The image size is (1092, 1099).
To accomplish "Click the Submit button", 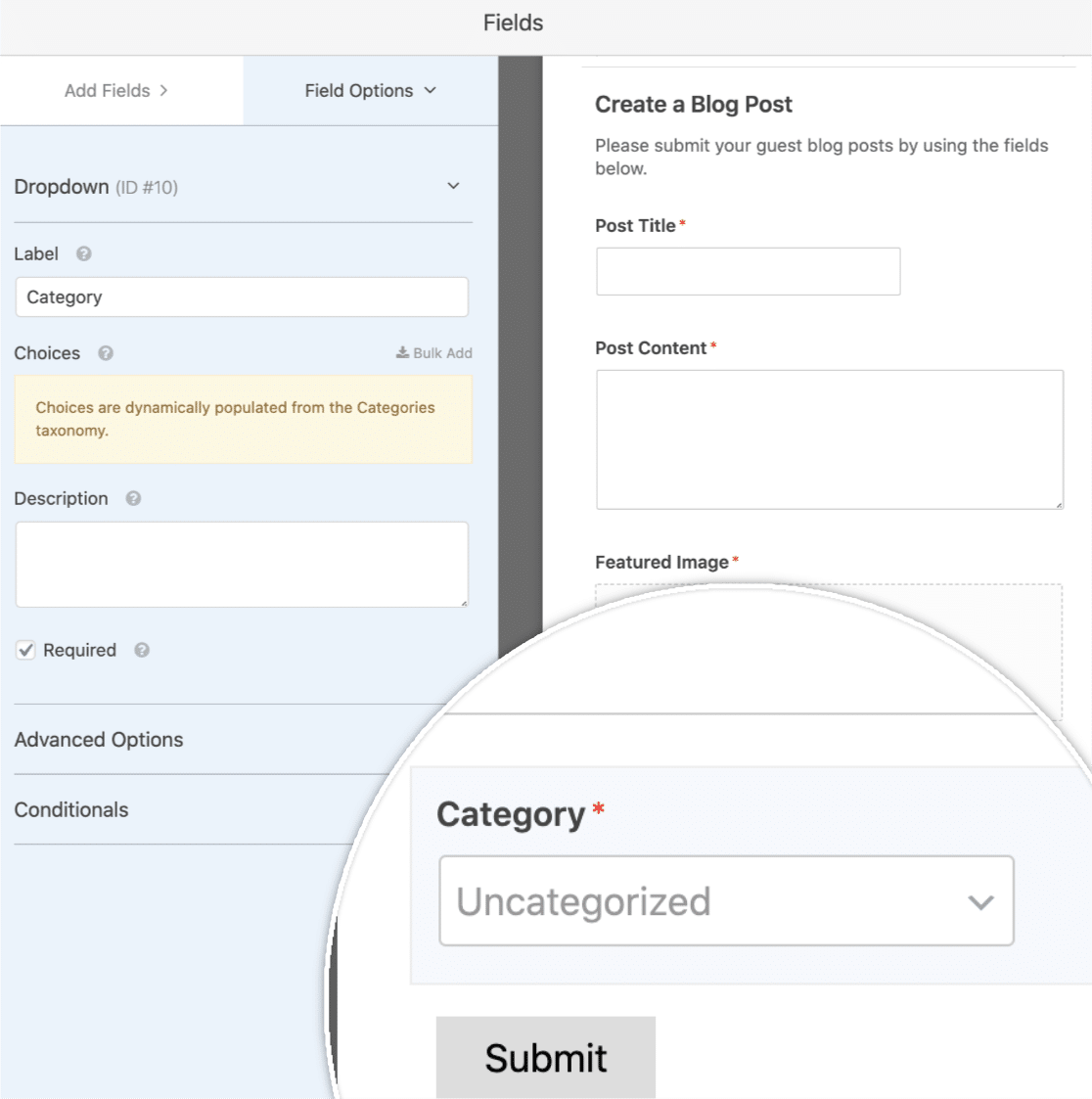I will pos(546,1057).
